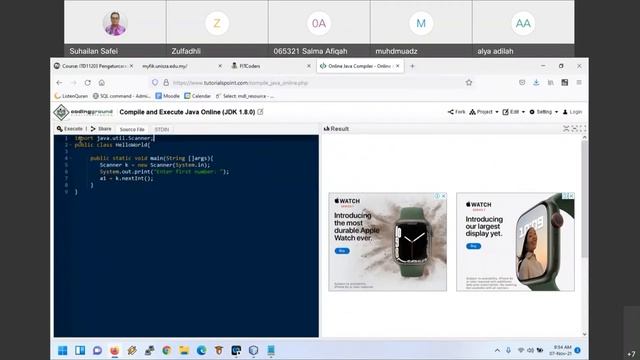Close the FITCoders tab
Viewport: 640px width, 360px height.
[x=309, y=66]
